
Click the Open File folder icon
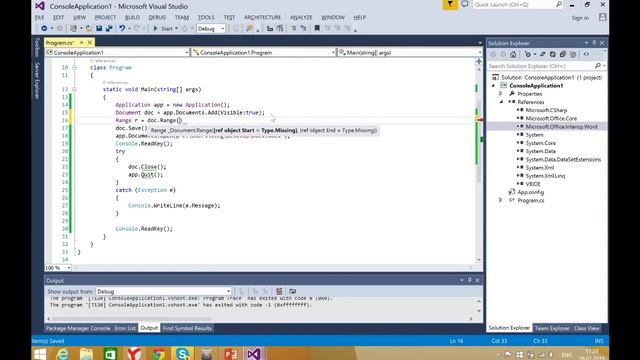[89, 28]
